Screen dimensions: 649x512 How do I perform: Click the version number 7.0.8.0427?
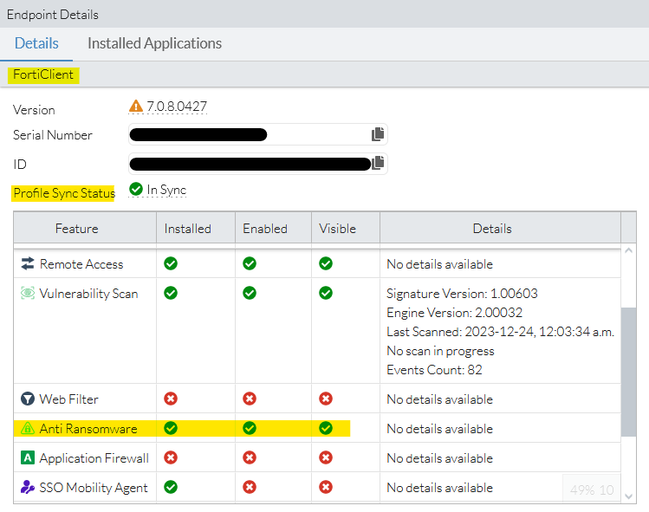point(178,106)
